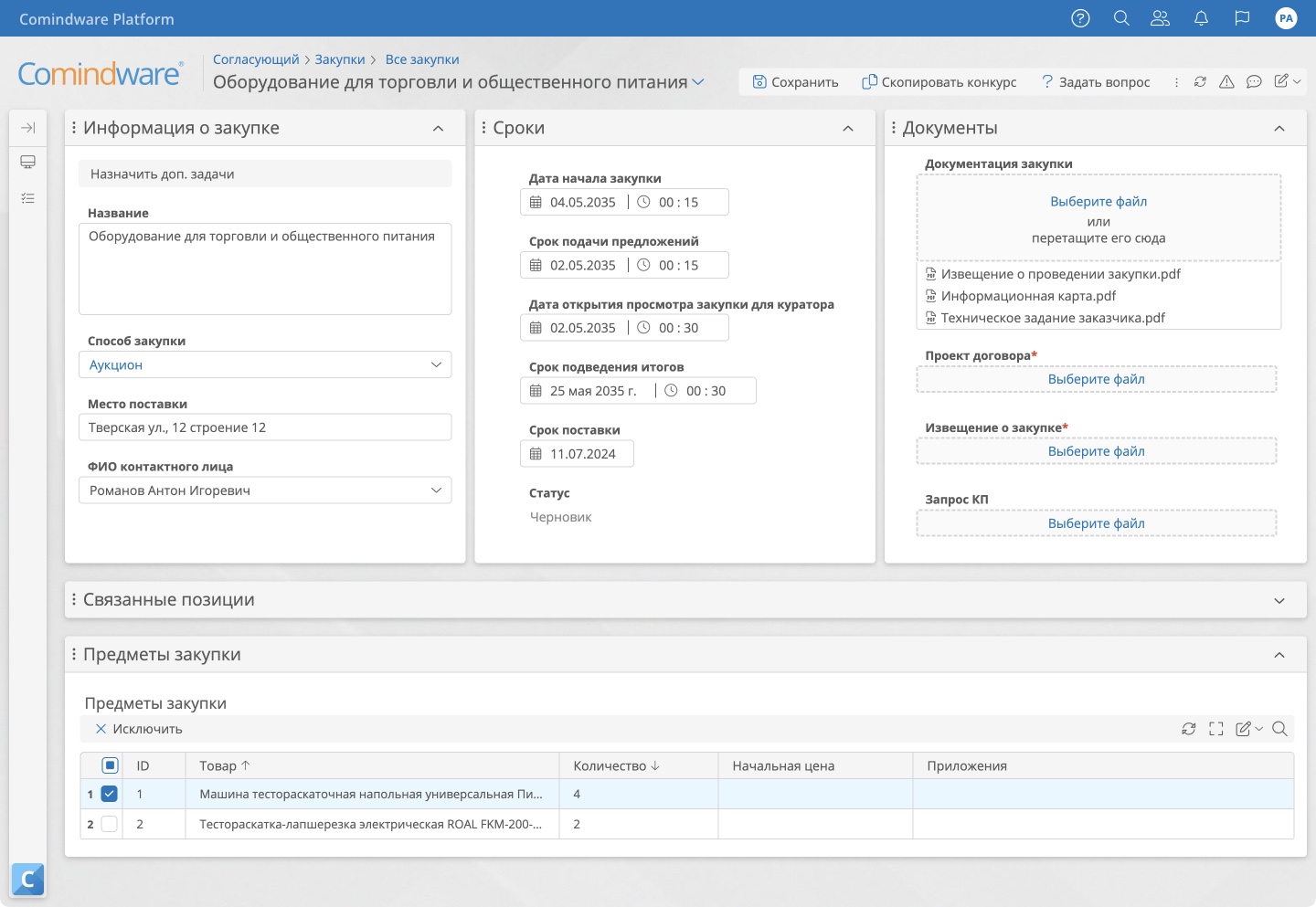Click Скопировать конкурс button
This screenshot has width=1316, height=907.
(939, 82)
